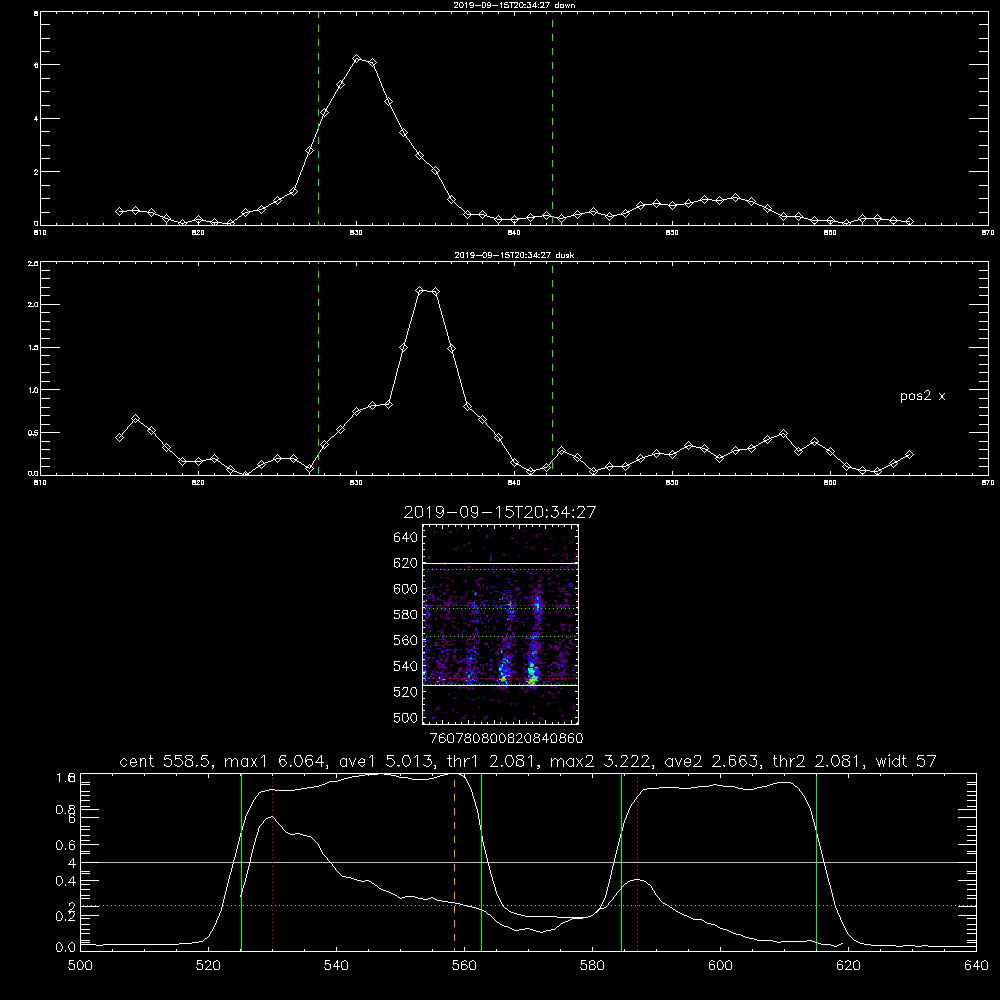Click heat map y-axis label 560
1000x1000 pixels.
(x=406, y=640)
